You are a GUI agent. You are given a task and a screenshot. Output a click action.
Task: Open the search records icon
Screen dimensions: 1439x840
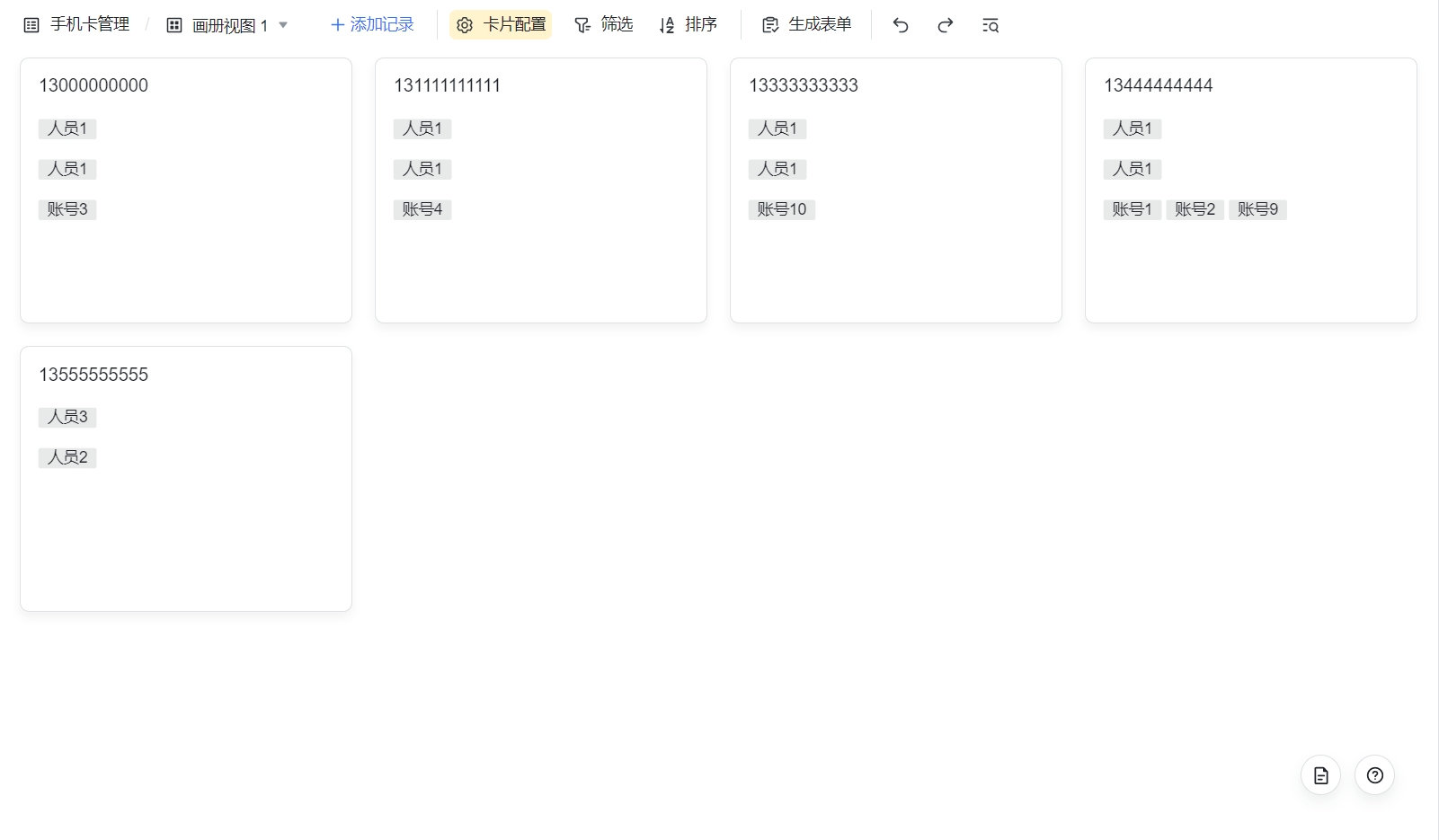[990, 25]
